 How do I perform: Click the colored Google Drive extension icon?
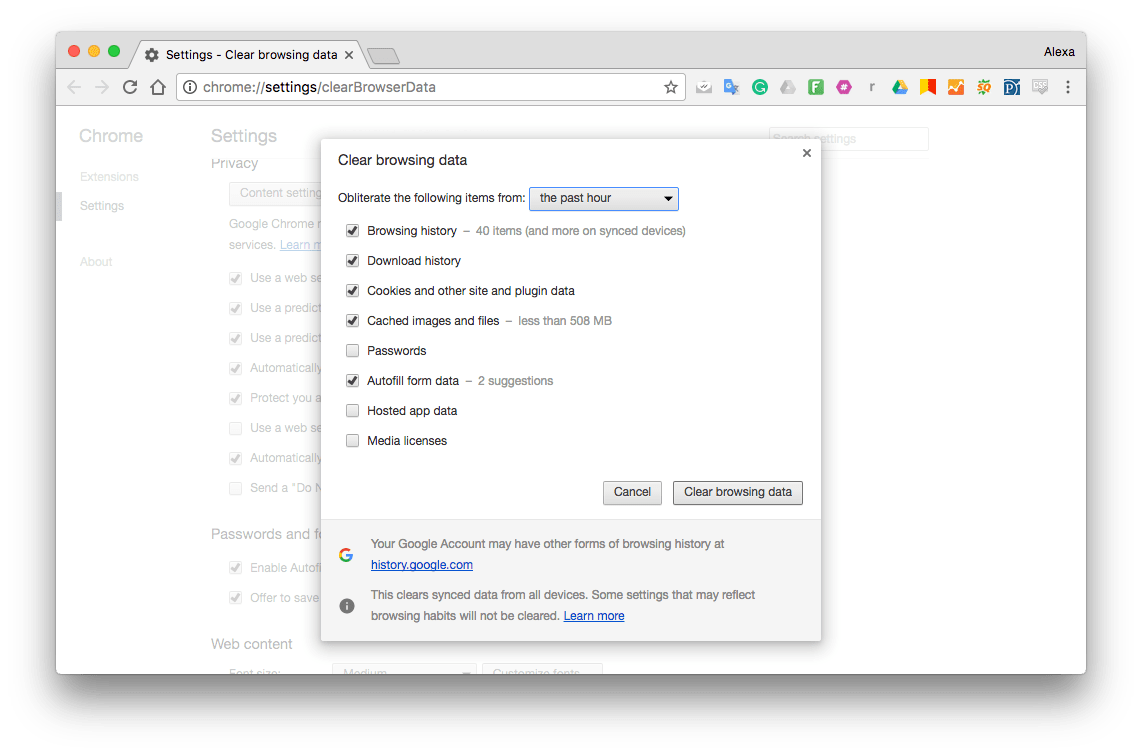pos(900,87)
